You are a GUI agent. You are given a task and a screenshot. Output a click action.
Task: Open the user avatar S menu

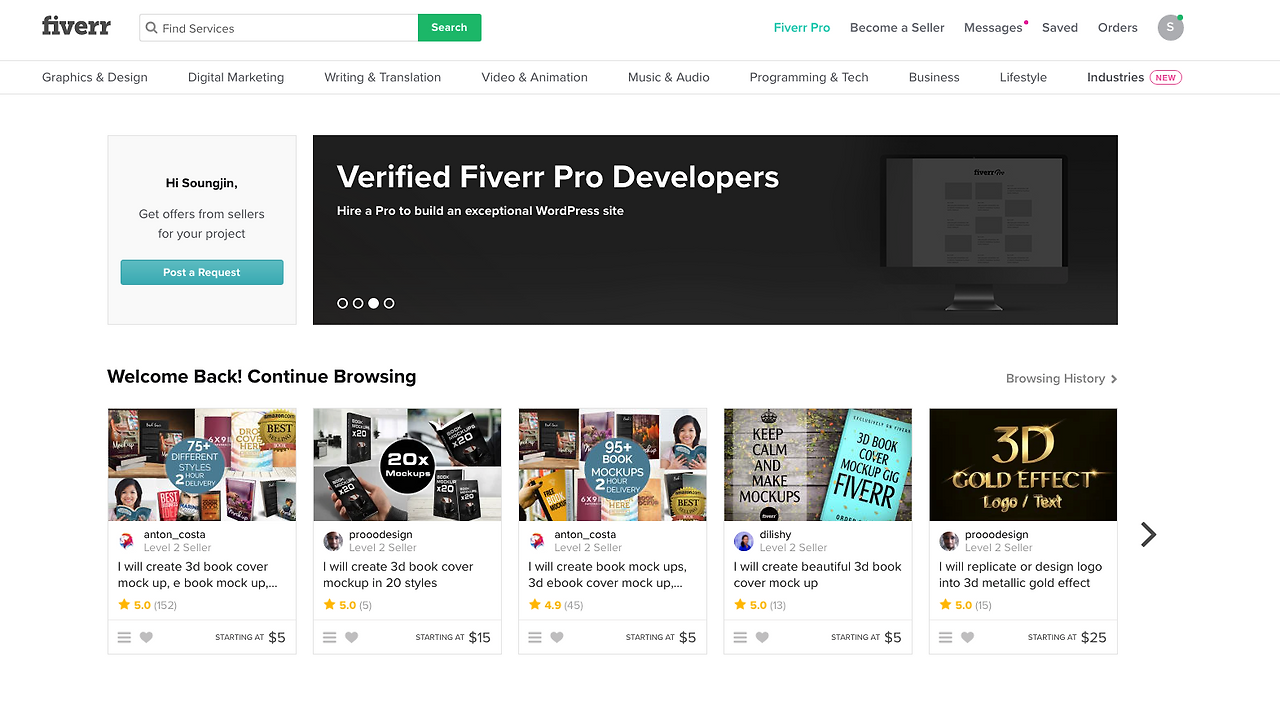coord(1170,28)
